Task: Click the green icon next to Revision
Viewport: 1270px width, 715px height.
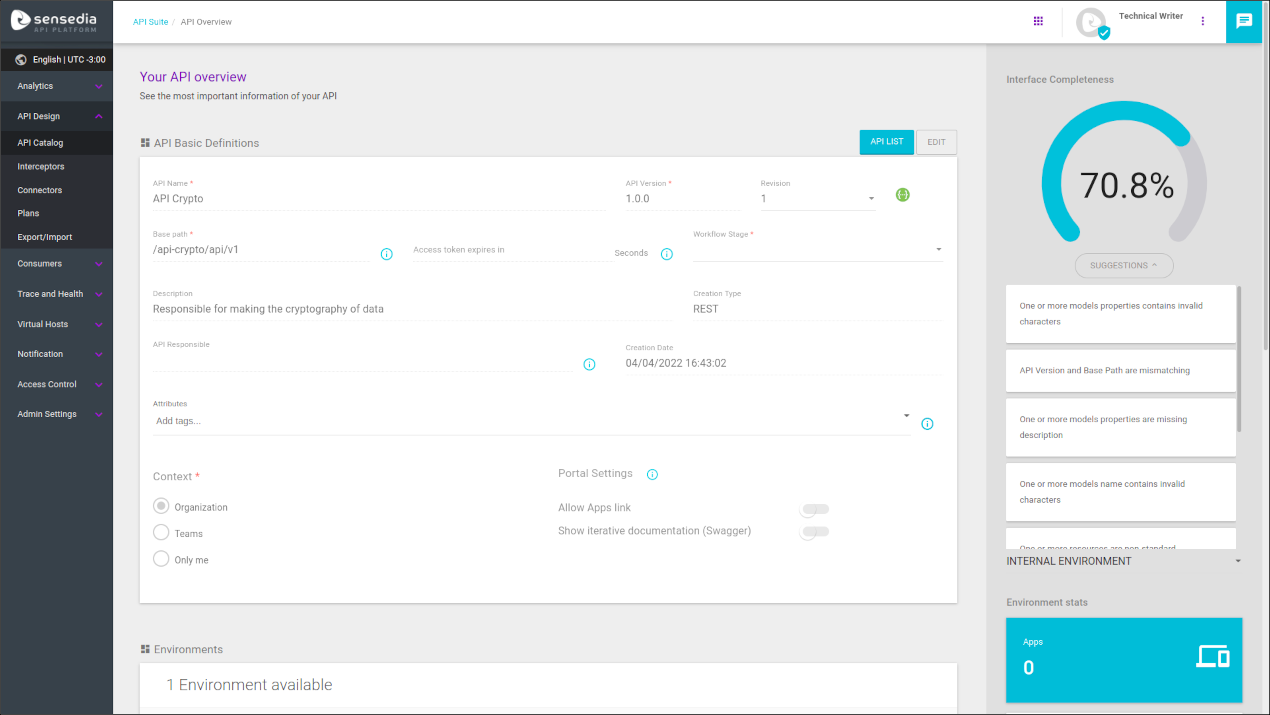Action: (x=902, y=195)
